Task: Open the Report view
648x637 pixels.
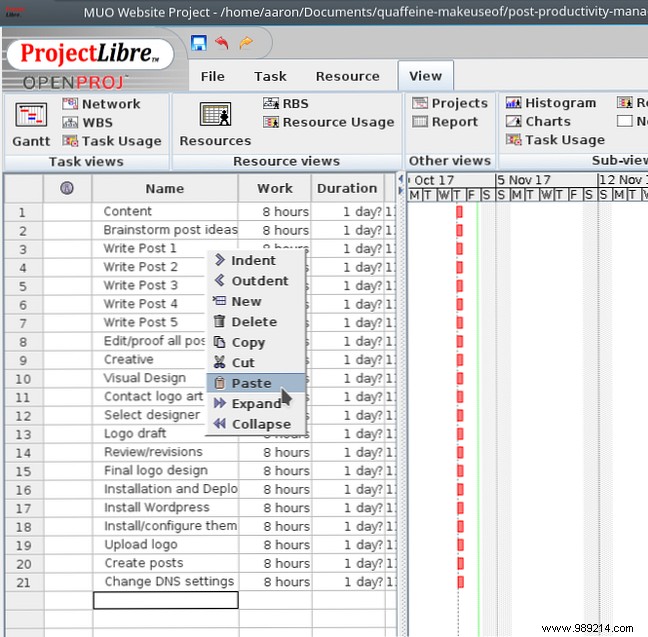Action: click(x=445, y=122)
